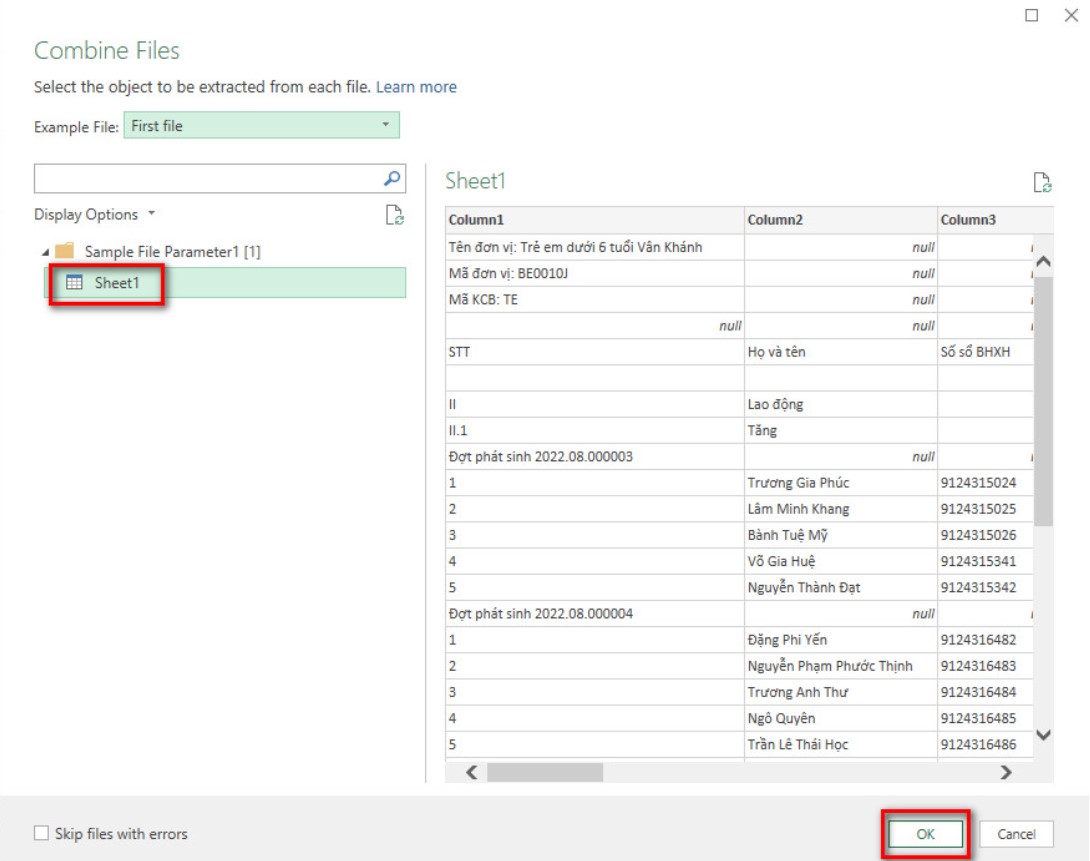The width and height of the screenshot is (1090, 861).
Task: Click the cell 'Bành Tuệ Mỹ'
Action: coord(840,535)
